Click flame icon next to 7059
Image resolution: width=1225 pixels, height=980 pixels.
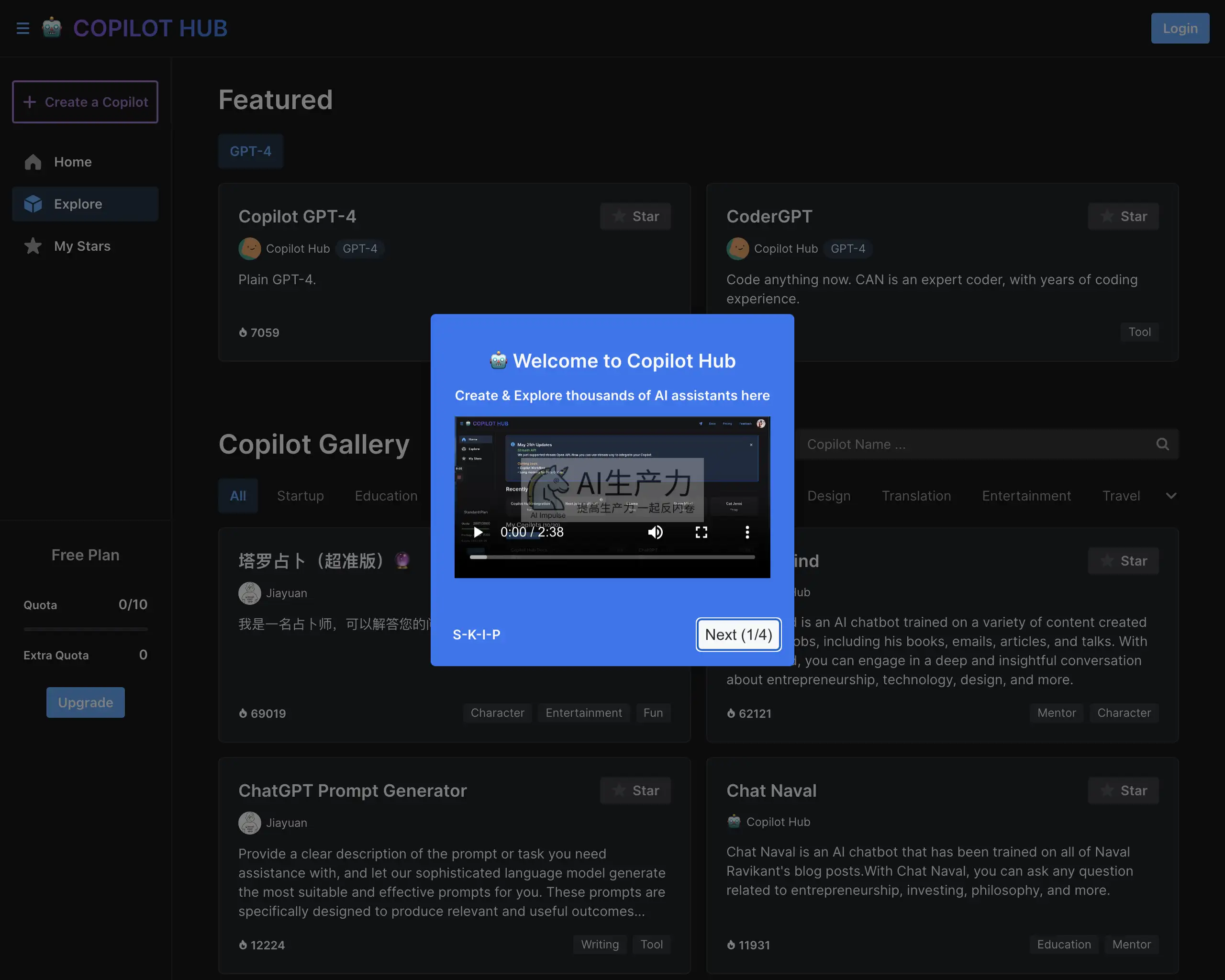[243, 333]
